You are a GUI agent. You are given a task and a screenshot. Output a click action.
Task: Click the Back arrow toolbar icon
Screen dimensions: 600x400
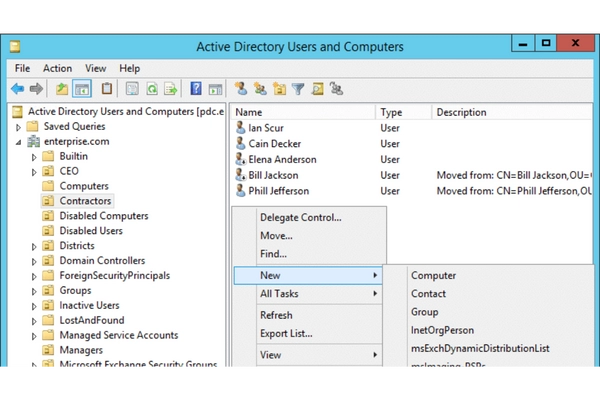click(18, 89)
